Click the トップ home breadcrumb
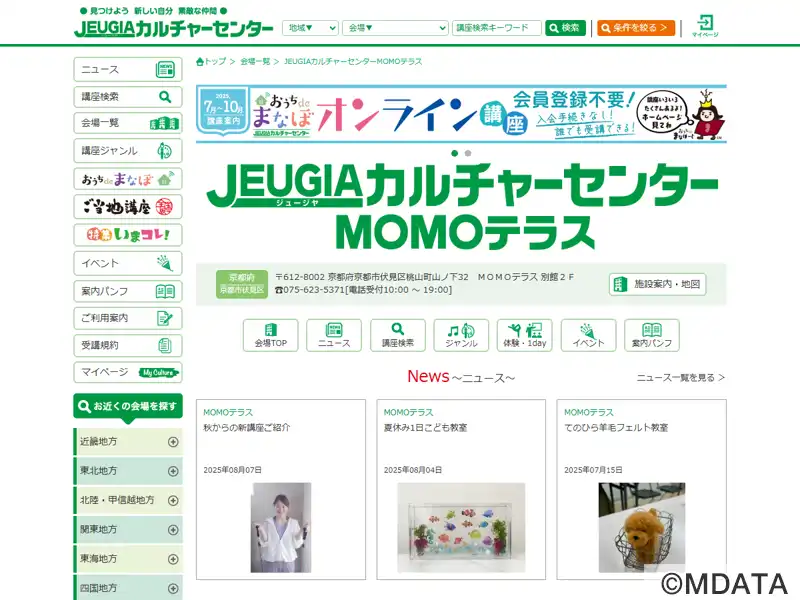Viewport: 800px width, 600px height. [x=211, y=61]
